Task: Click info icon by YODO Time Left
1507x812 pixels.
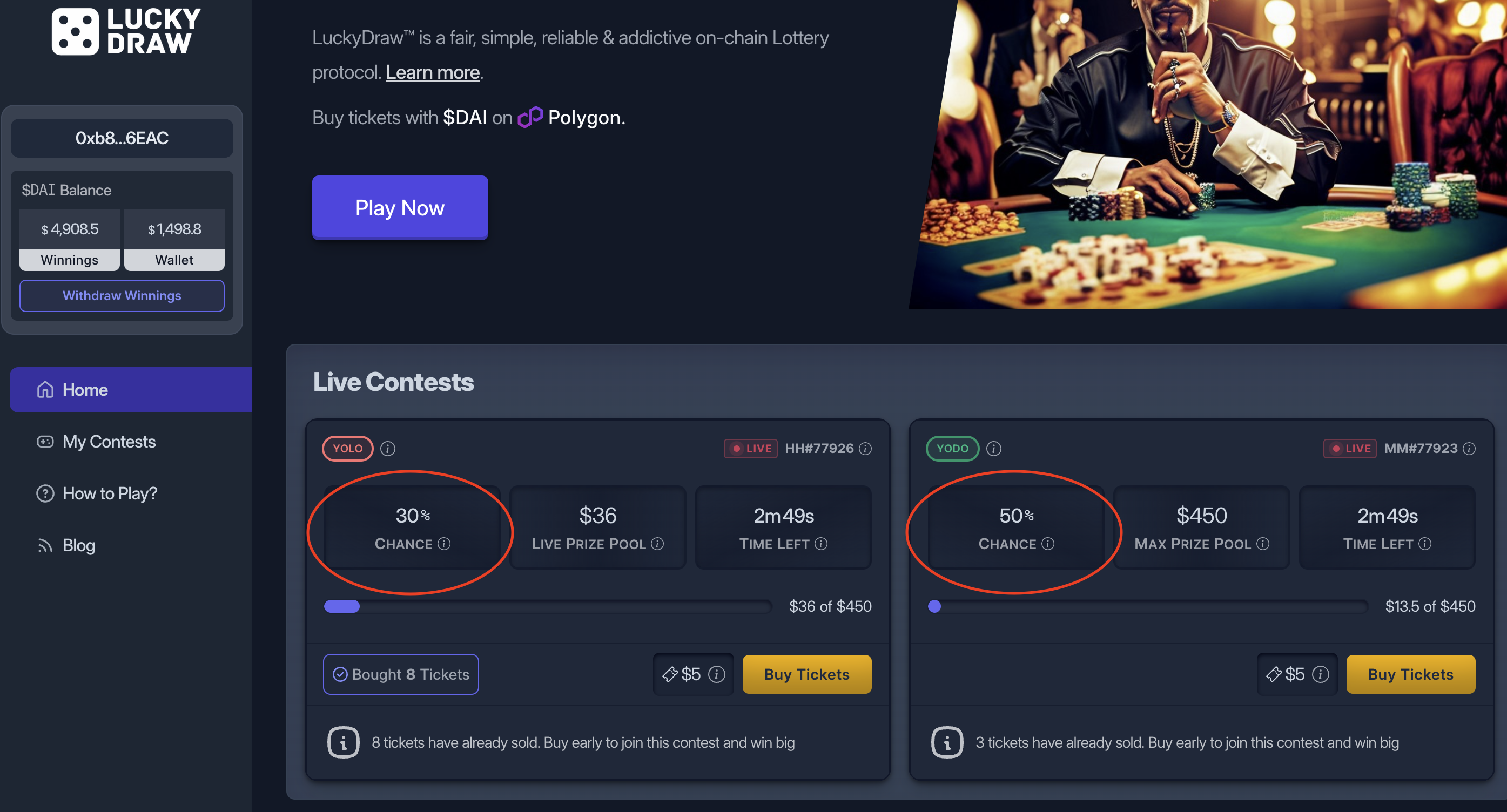Action: [1425, 544]
